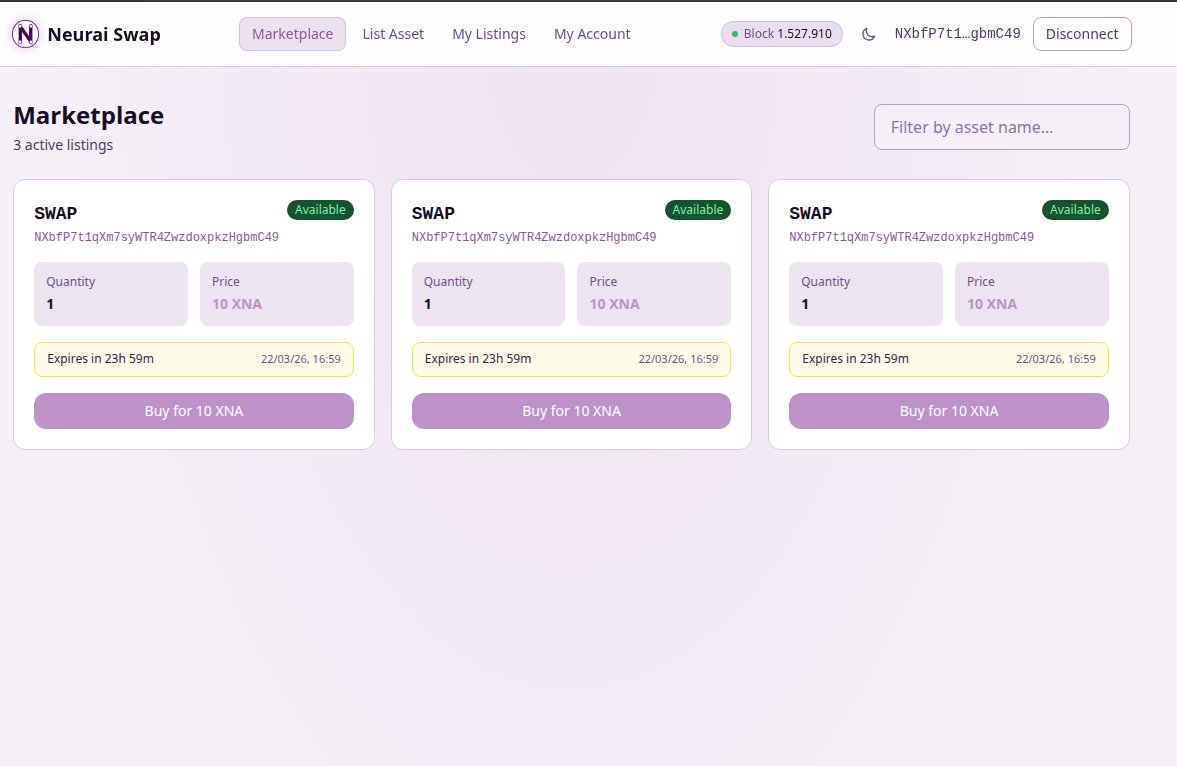Toggle dark mode with the moon icon

pyautogui.click(x=868, y=34)
